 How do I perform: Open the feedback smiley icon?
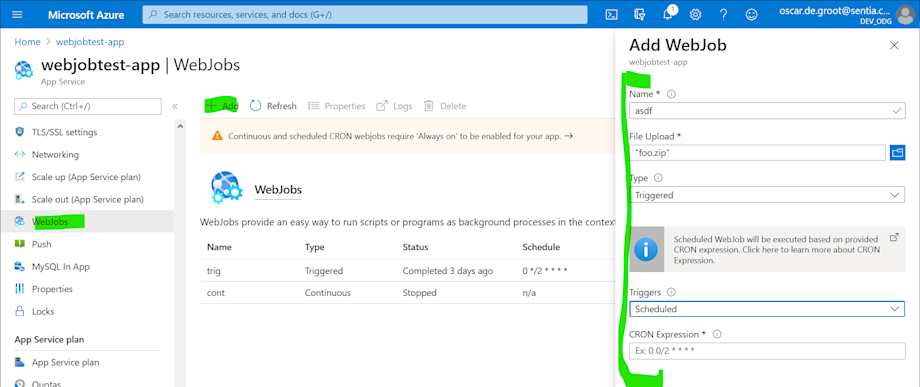752,15
